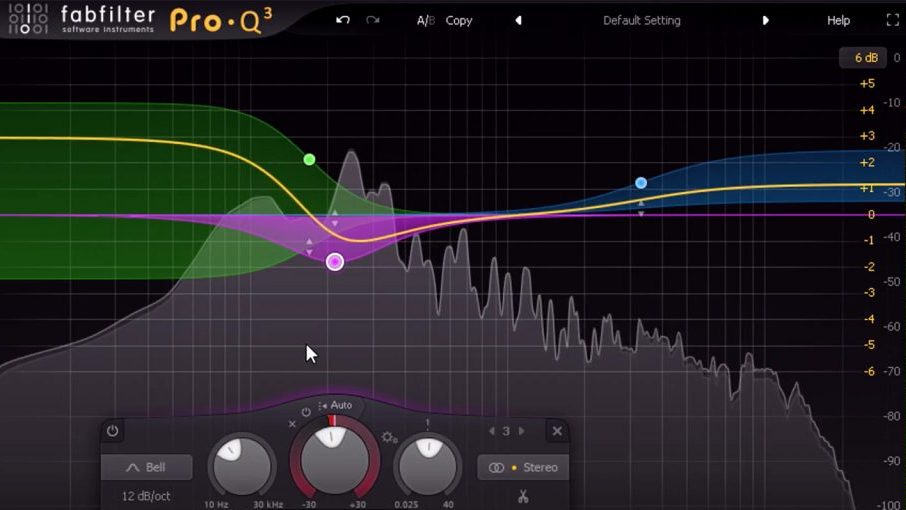
Task: Click the scissors split band icon
Action: coord(523,496)
